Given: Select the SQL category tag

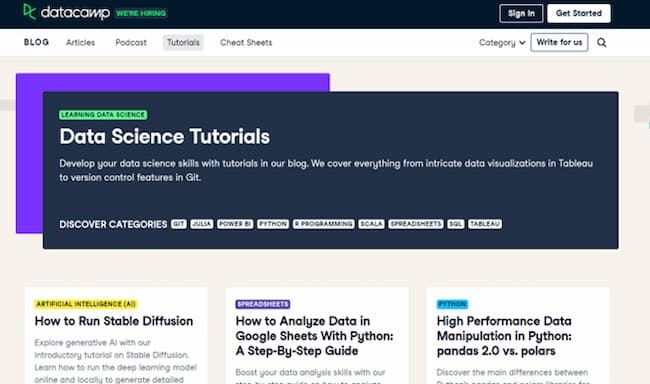Looking at the screenshot, I should point(456,224).
